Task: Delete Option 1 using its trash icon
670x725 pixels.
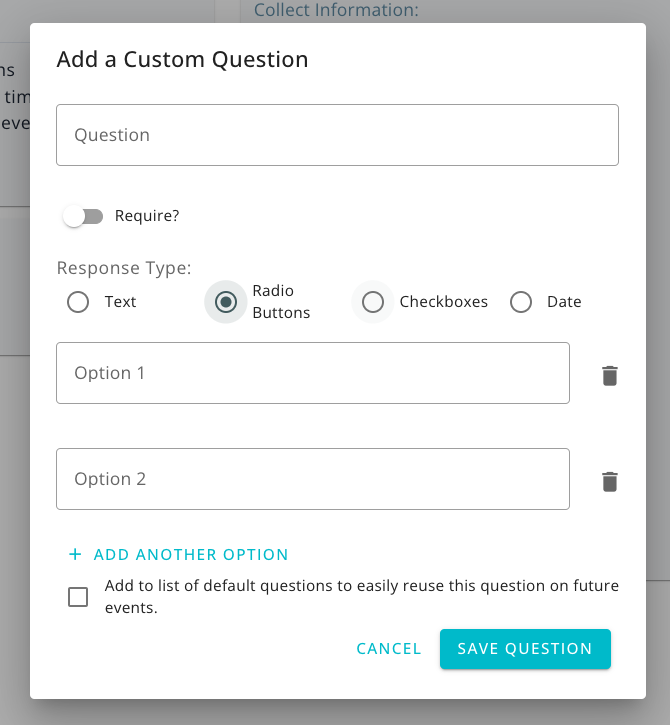Action: (609, 375)
